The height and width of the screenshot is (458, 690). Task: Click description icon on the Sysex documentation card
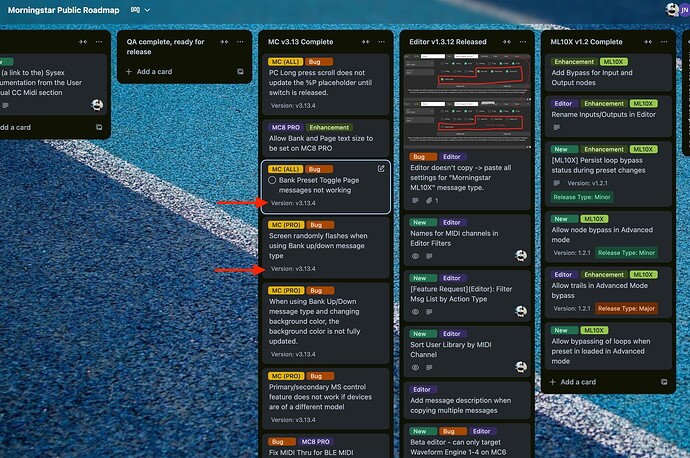pyautogui.click(x=5, y=106)
